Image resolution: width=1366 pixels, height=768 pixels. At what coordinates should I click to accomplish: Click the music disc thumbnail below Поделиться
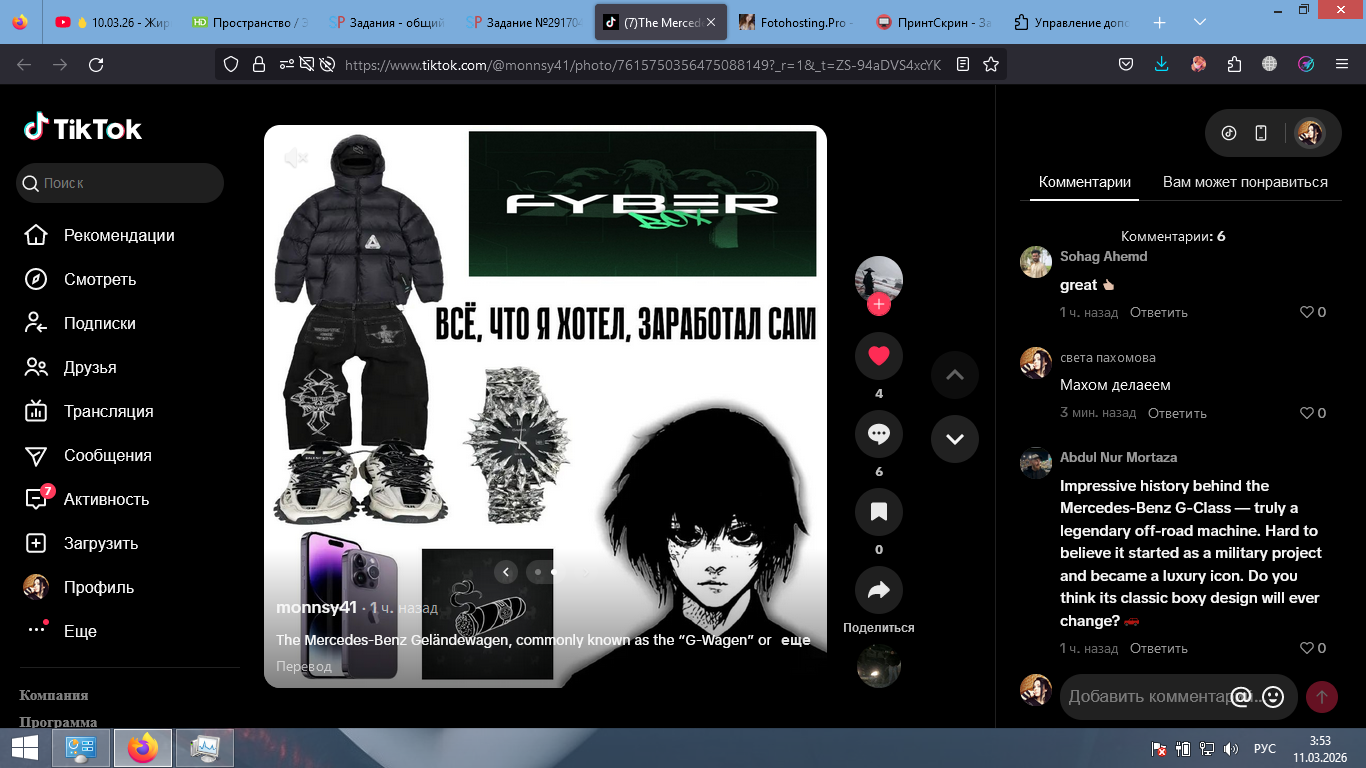(x=879, y=666)
